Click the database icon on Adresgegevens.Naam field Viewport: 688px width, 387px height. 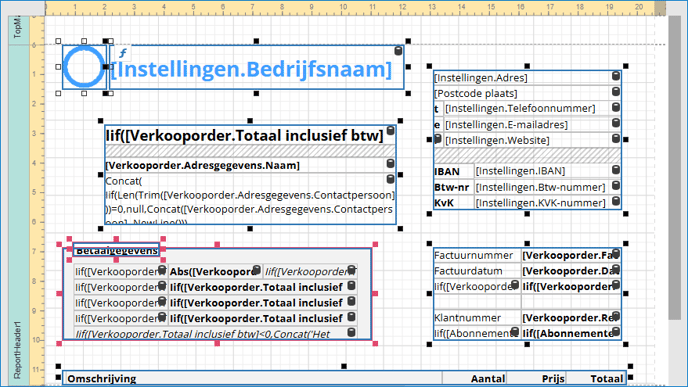(390, 164)
